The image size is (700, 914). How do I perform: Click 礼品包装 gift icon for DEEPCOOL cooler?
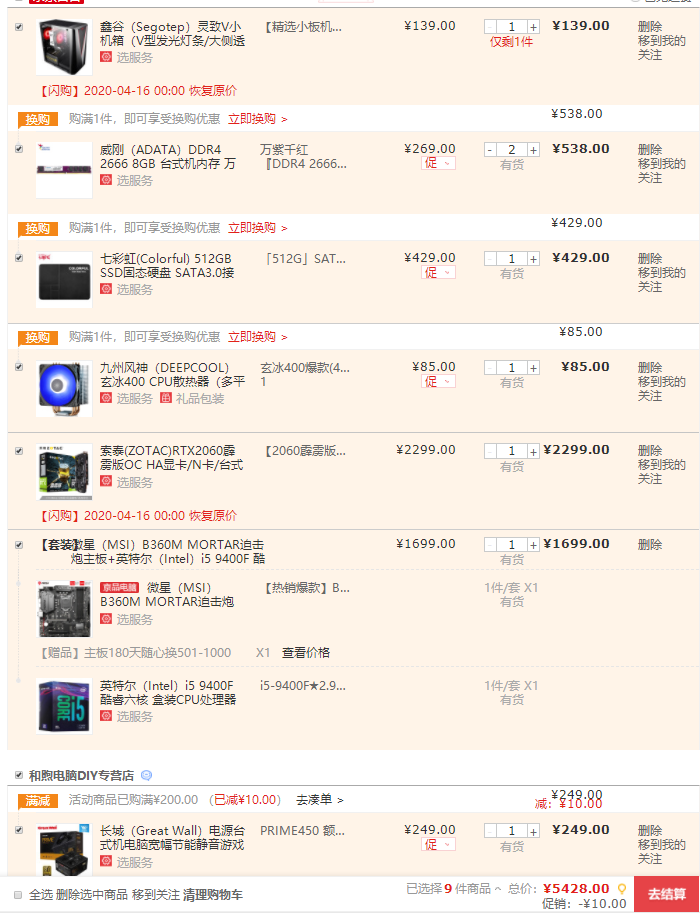pos(166,398)
